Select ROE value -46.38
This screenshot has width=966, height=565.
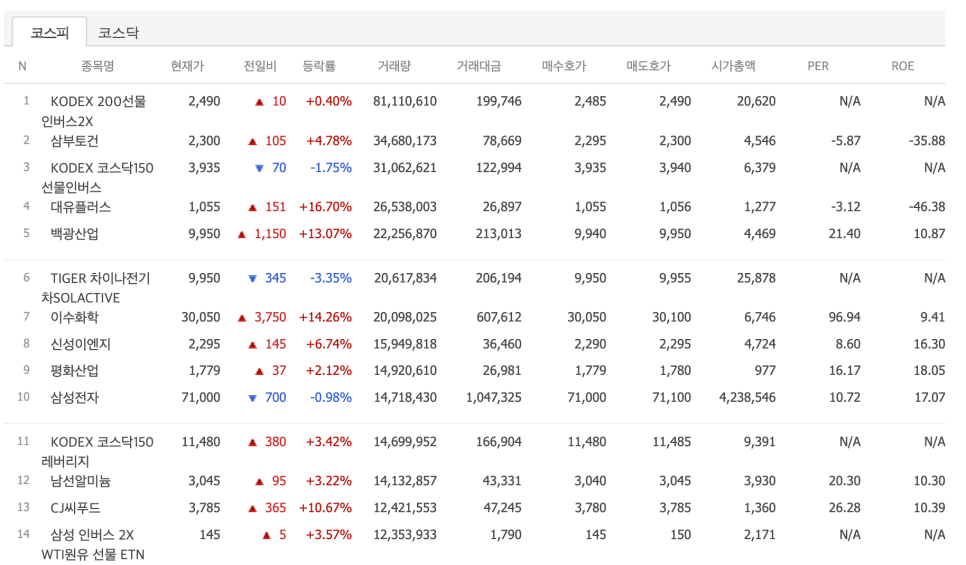tap(927, 207)
